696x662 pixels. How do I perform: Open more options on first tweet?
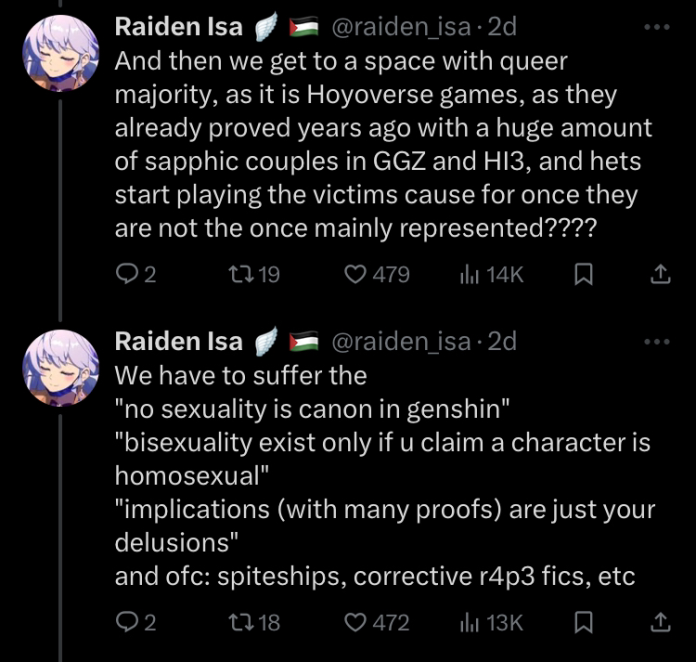657,27
